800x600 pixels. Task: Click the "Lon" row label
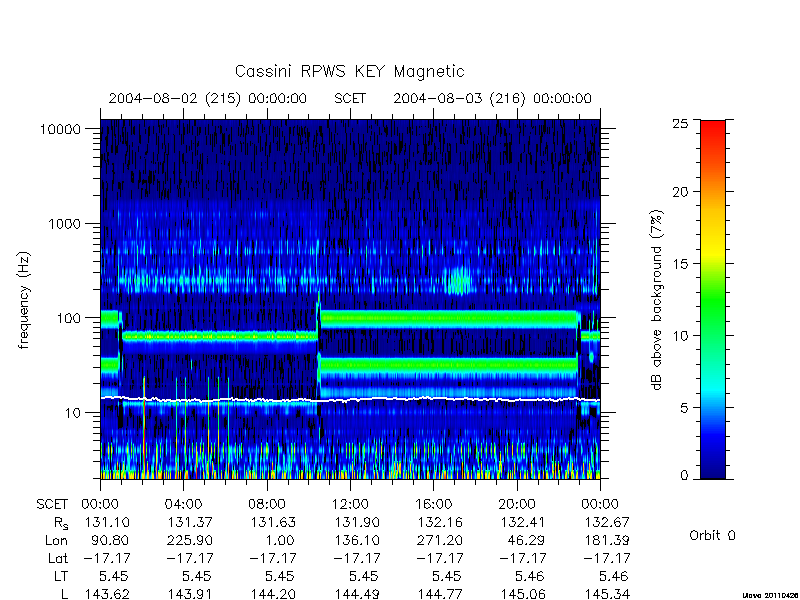57,540
